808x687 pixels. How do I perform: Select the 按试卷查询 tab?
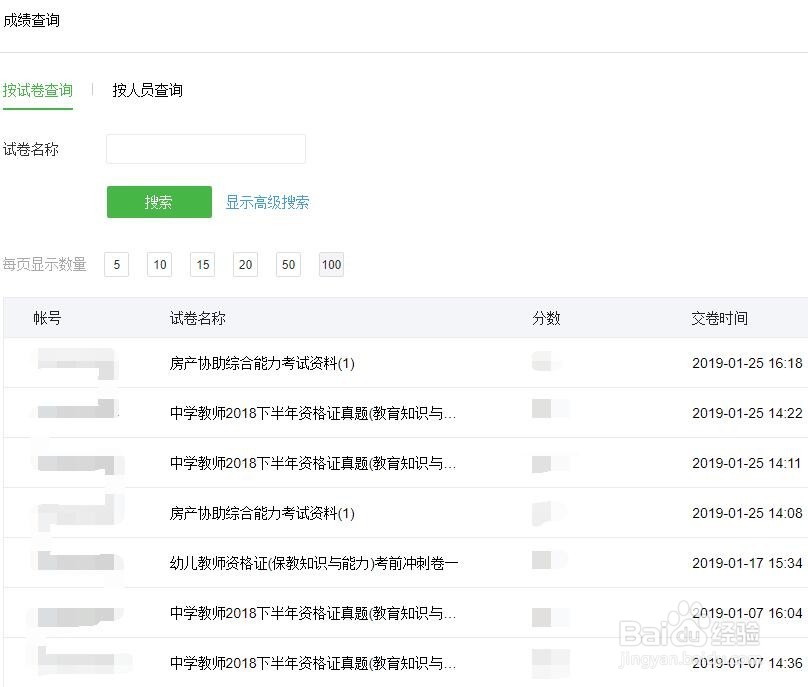tap(38, 90)
